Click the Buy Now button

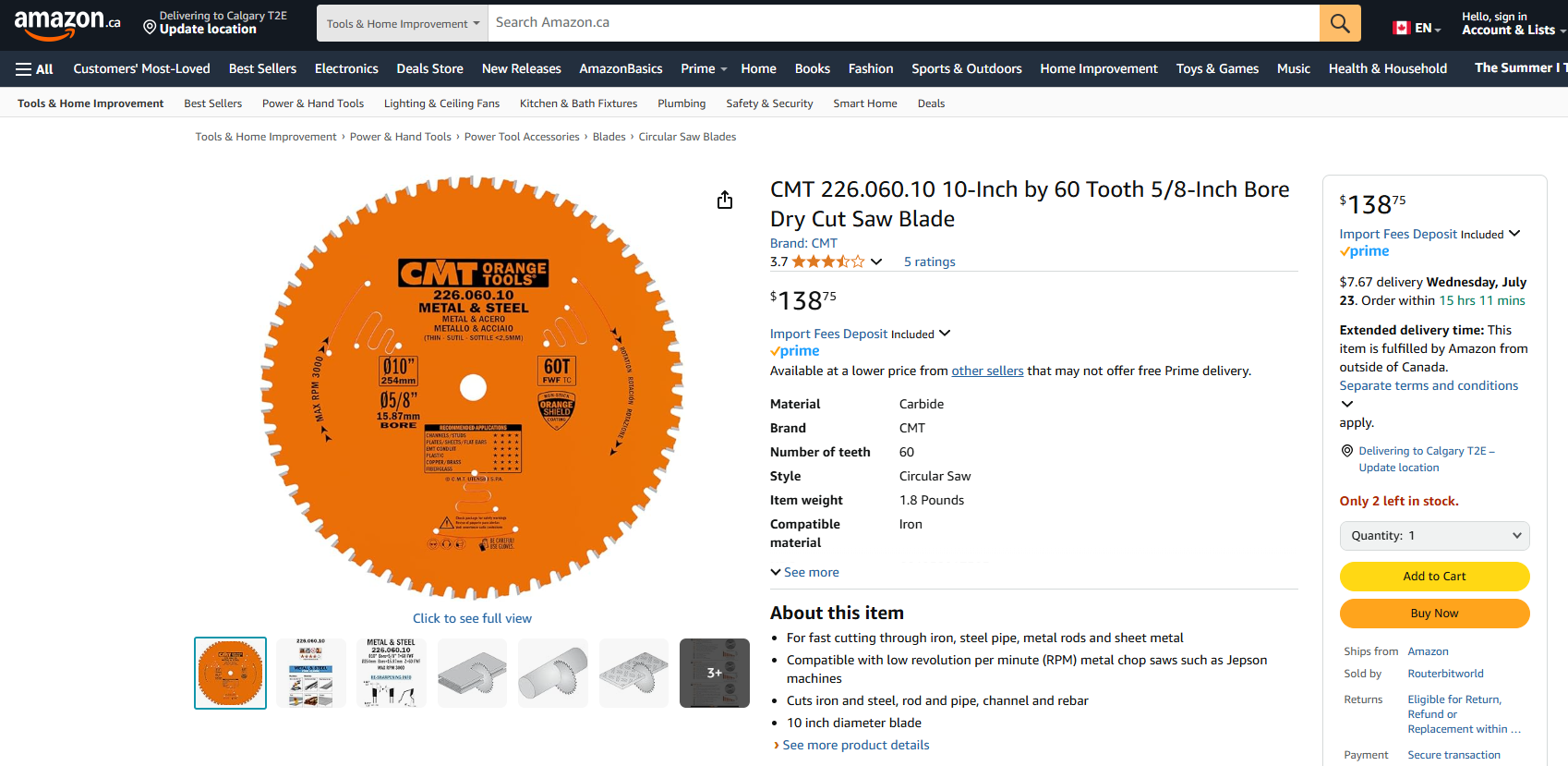point(1434,614)
